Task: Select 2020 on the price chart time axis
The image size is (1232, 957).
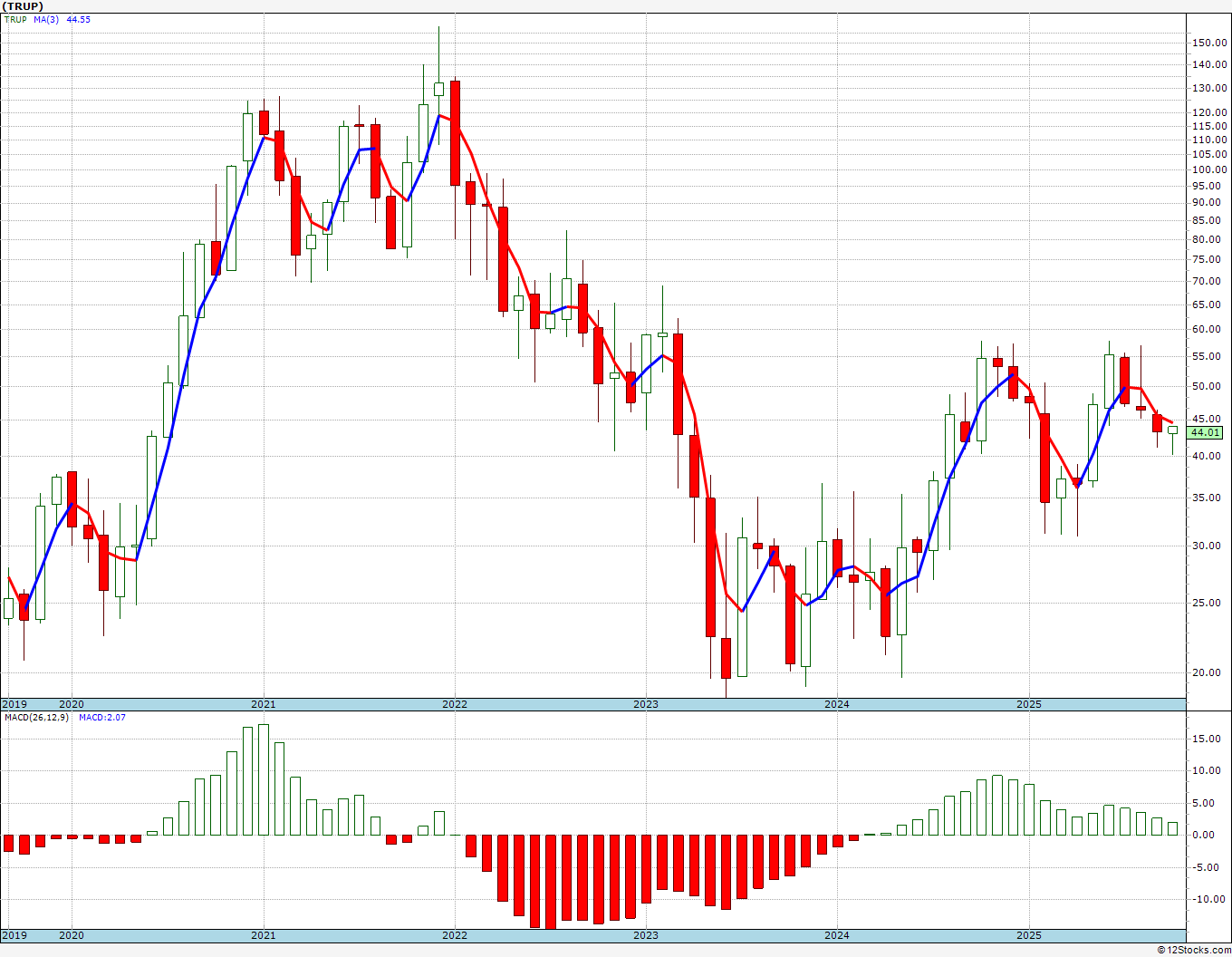Action: 72,704
